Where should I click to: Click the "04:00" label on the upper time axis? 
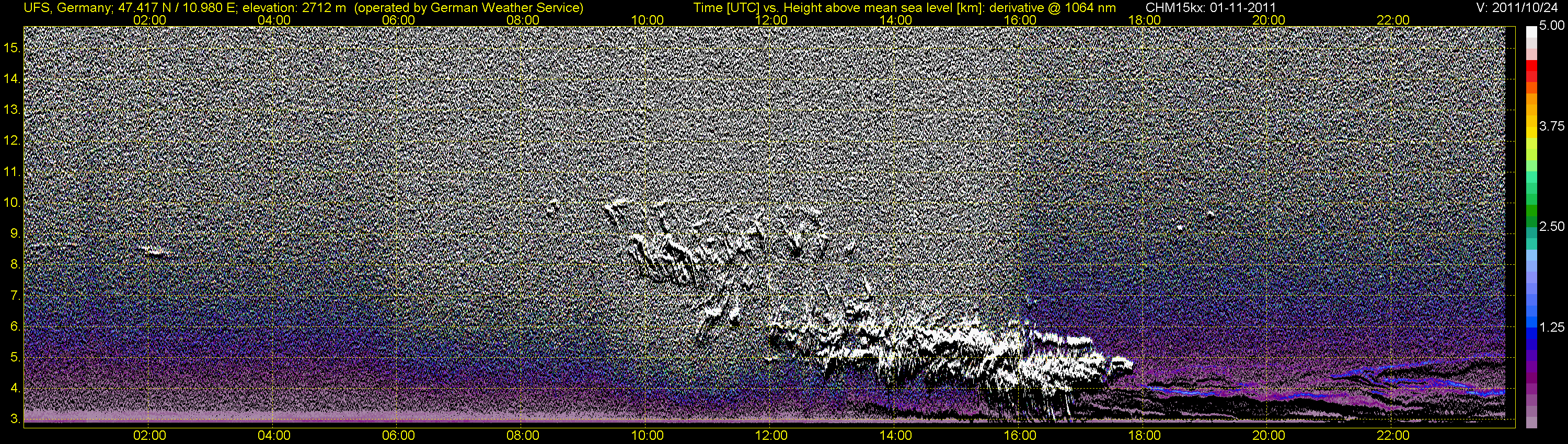pos(274,20)
